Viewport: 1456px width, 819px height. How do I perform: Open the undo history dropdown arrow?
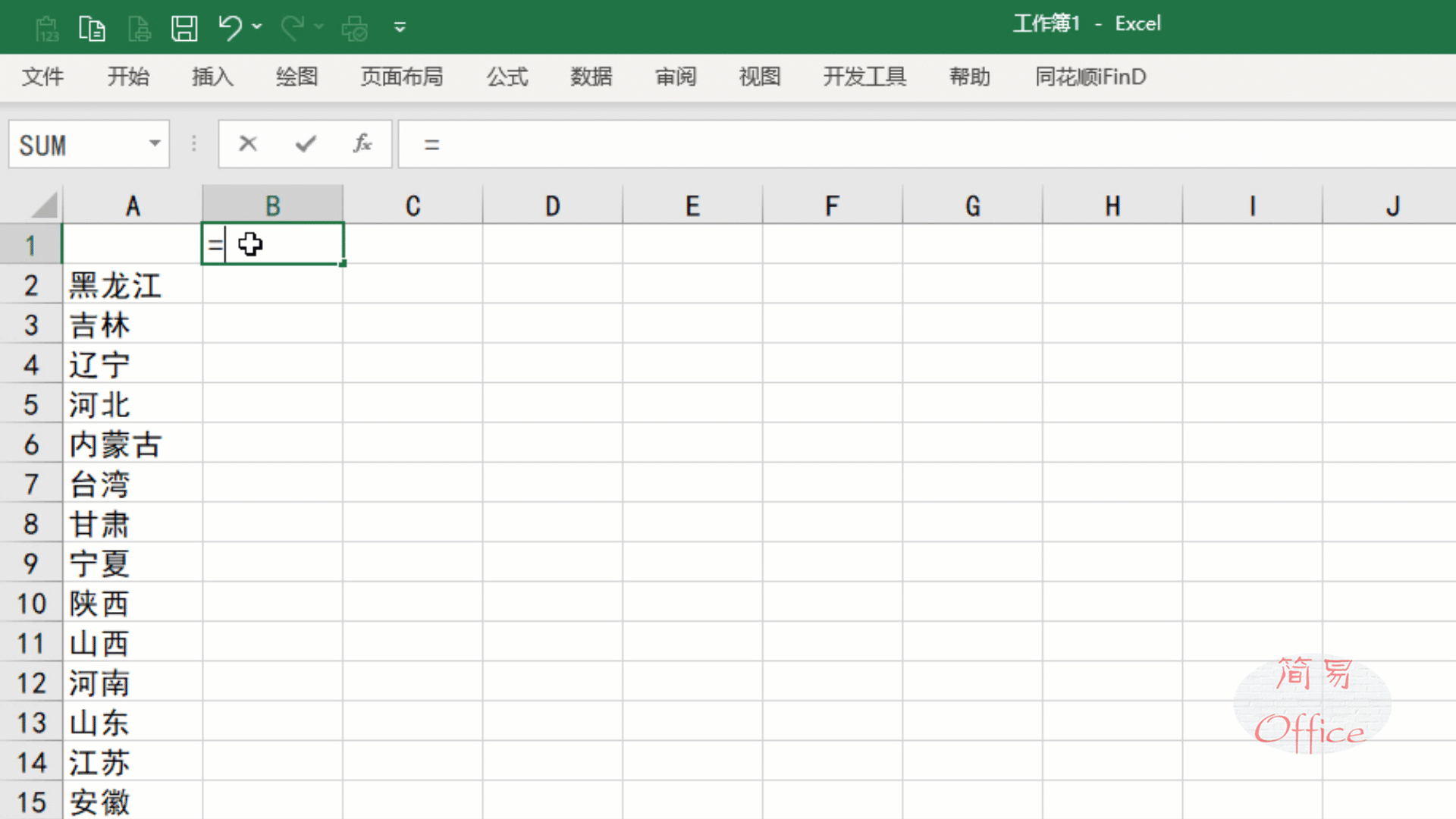point(257,27)
